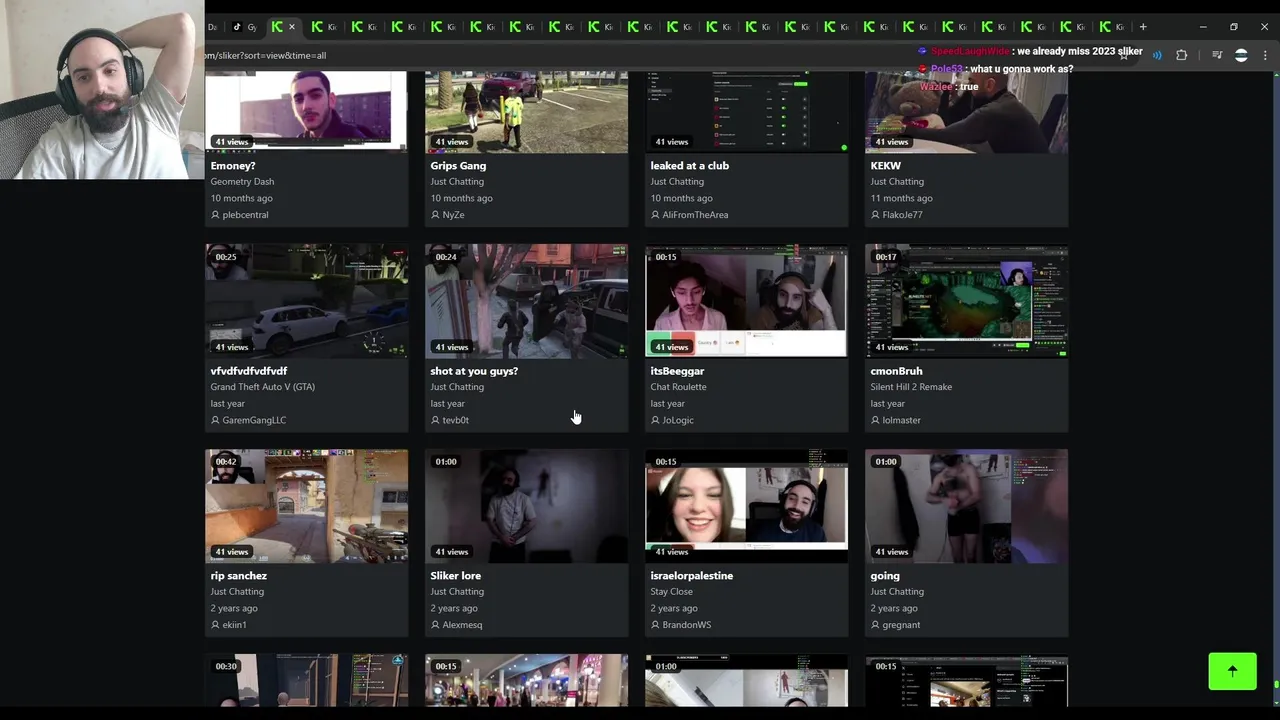Screen dimensions: 1280x720
Task: Click user icon beside lolmaster
Action: tap(875, 420)
